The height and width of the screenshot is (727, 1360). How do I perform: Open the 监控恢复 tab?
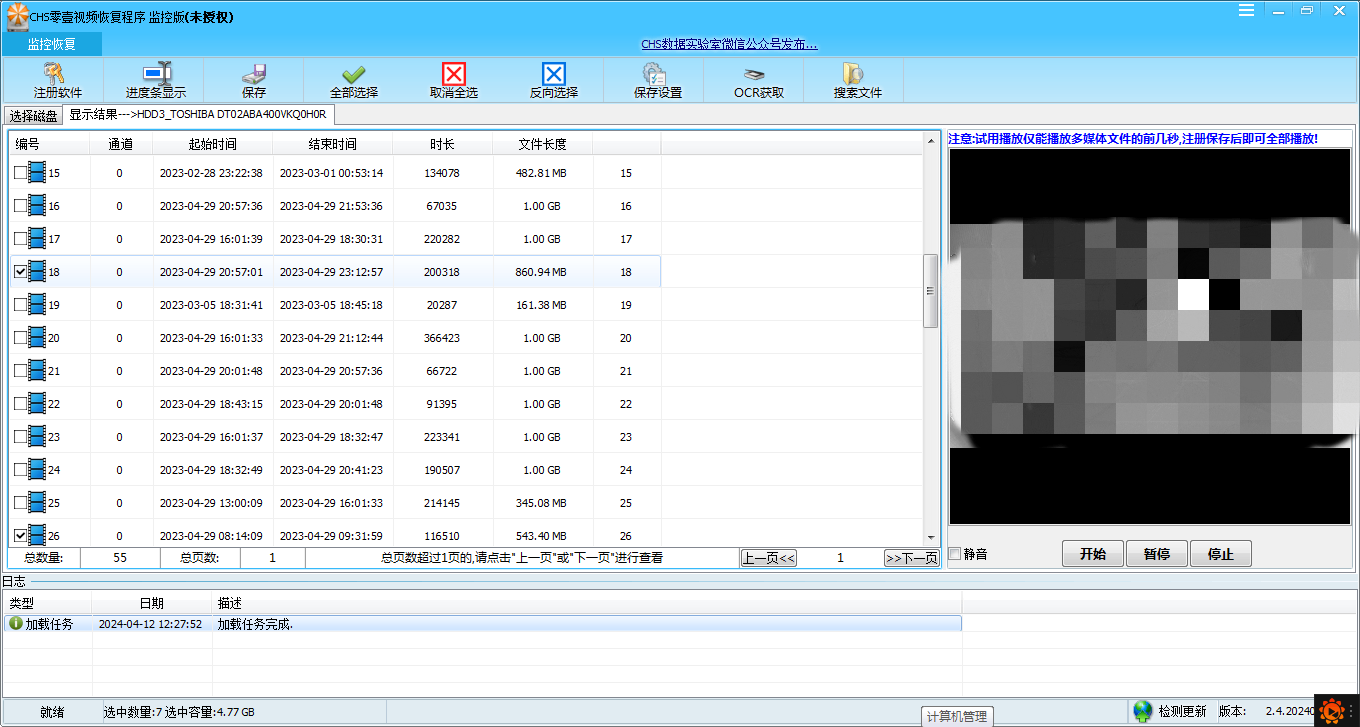pyautogui.click(x=51, y=44)
